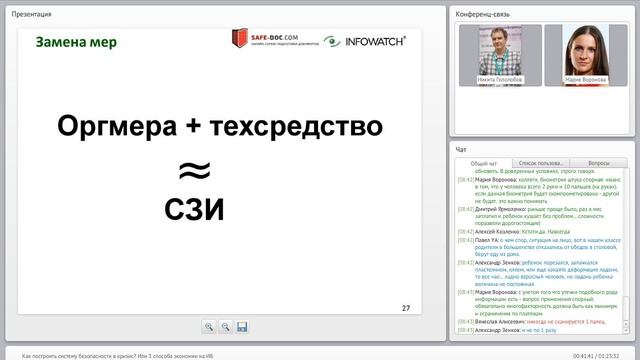Click the chat scrollbar up arrow

click(626, 324)
